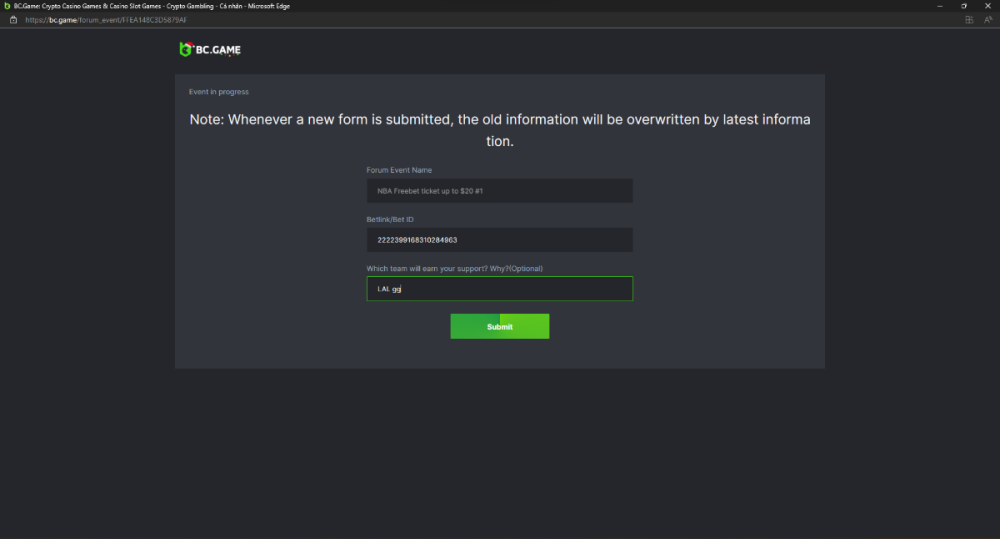Screen dimensions: 1000x539
Task: Activate the Read aloud icon in address bar
Action: tap(987, 19)
